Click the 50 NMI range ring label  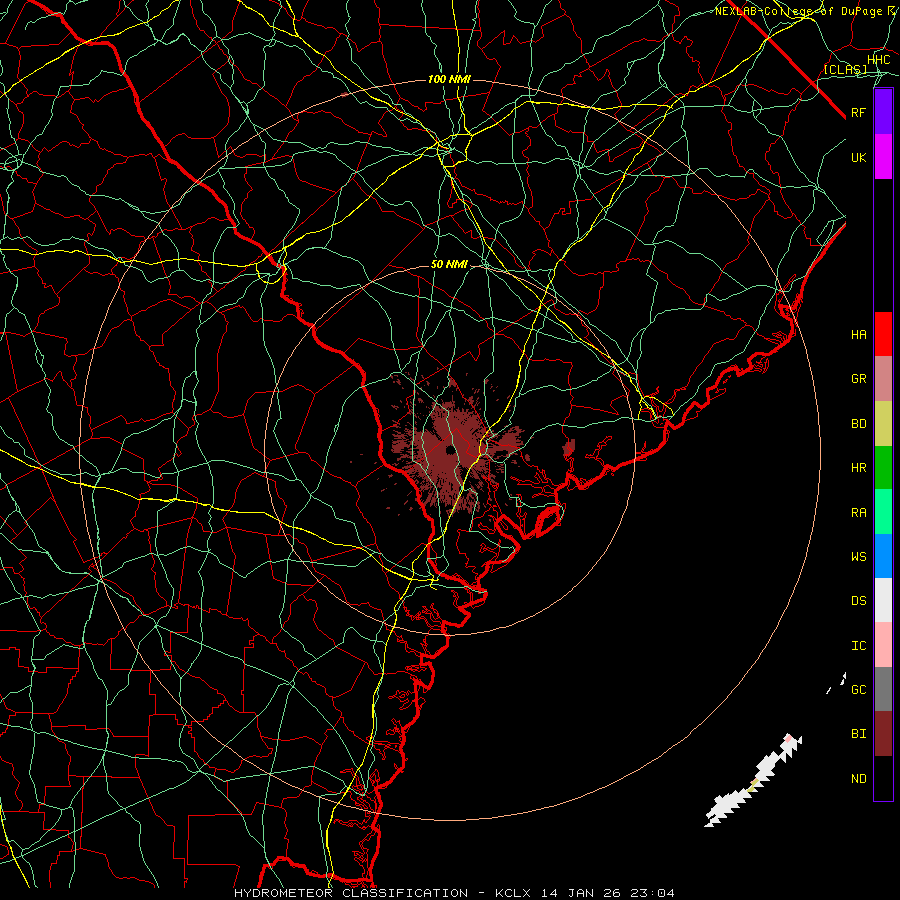click(449, 264)
